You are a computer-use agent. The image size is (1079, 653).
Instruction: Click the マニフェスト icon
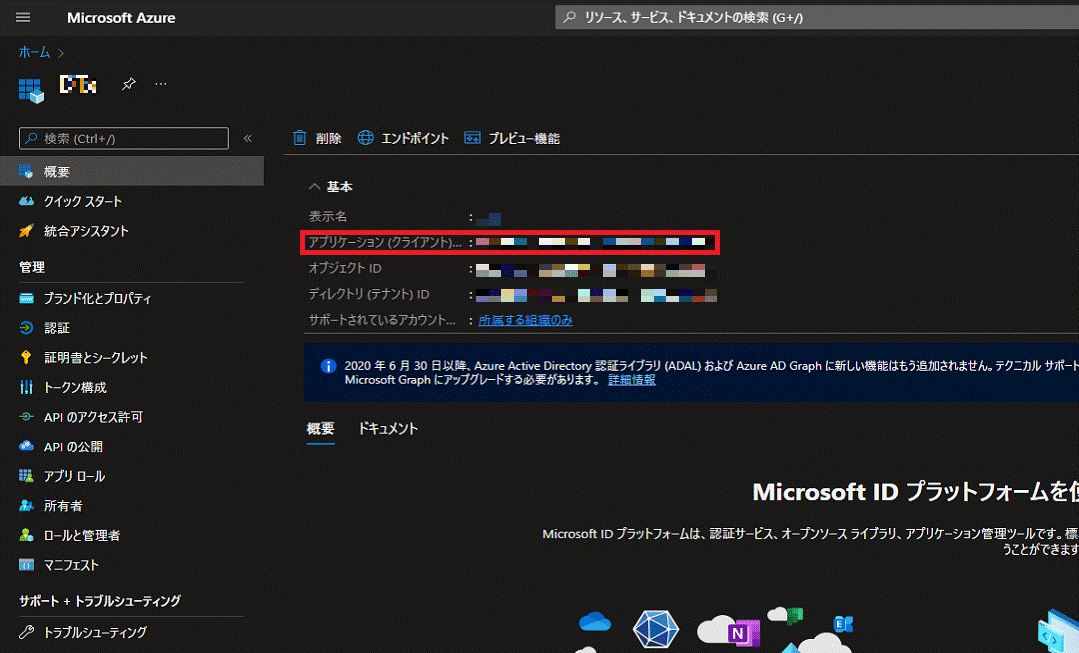point(26,565)
